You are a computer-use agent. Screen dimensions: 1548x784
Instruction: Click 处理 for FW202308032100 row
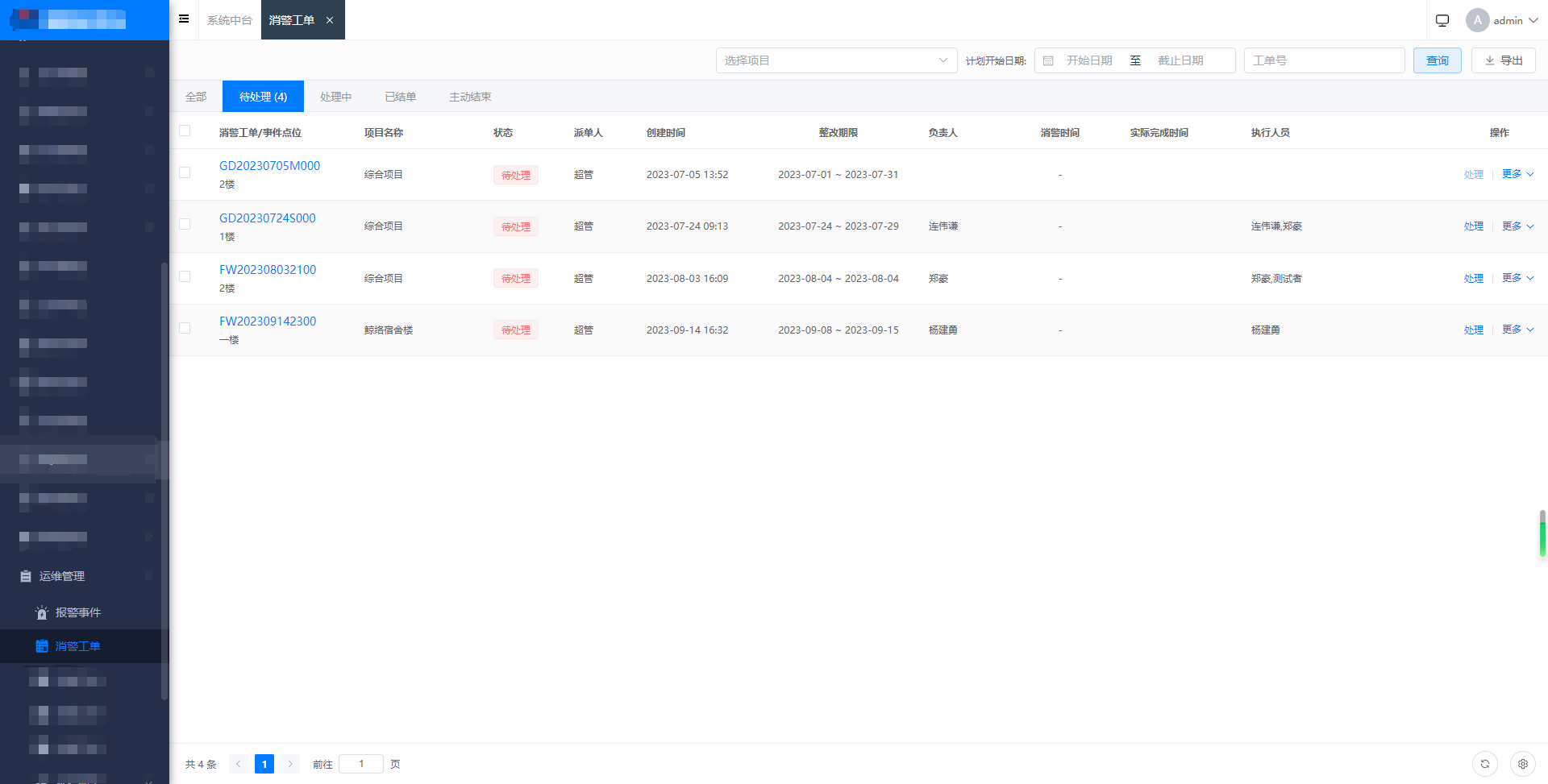[x=1474, y=279]
